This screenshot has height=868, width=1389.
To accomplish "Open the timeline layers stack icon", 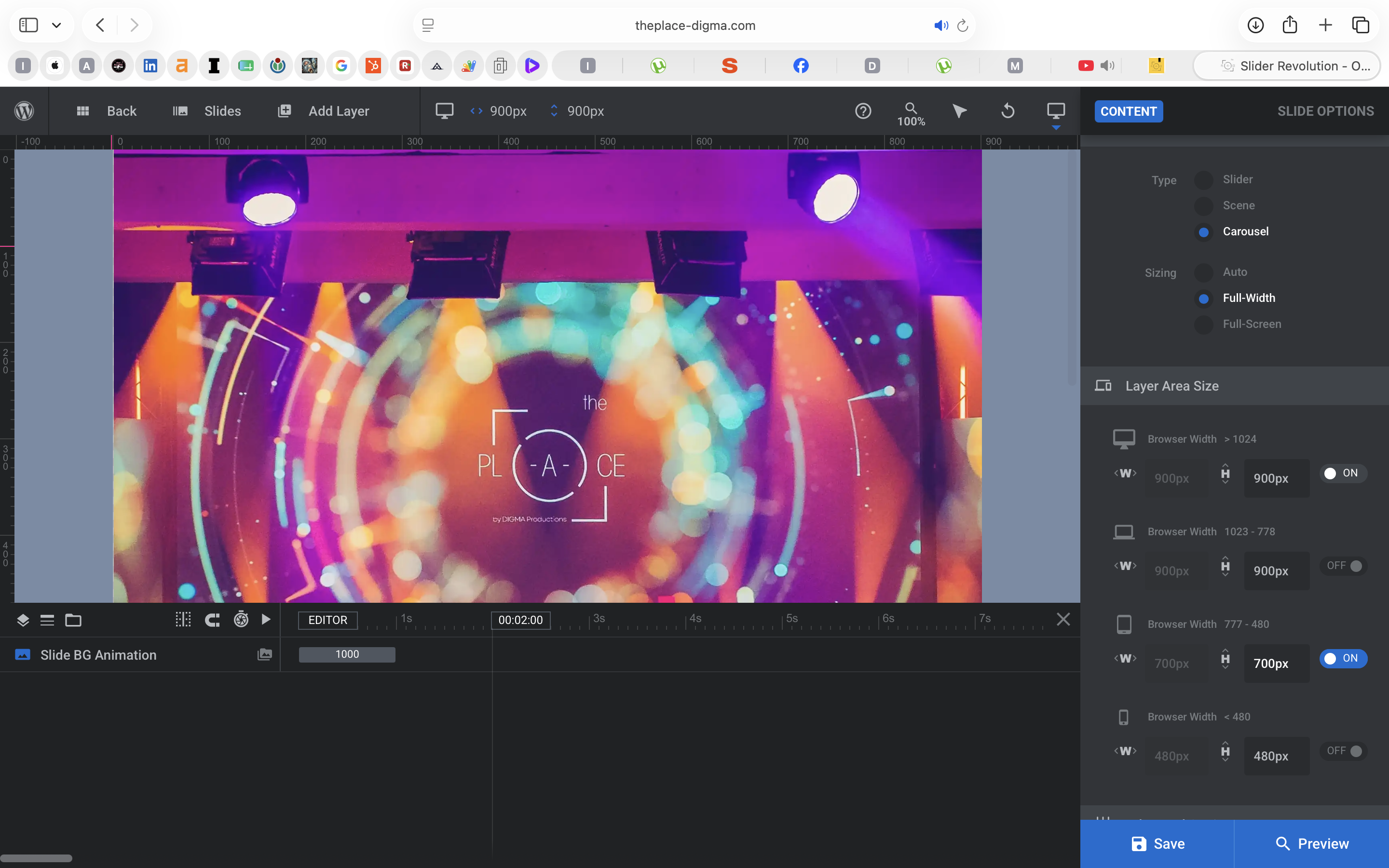I will pyautogui.click(x=23, y=620).
